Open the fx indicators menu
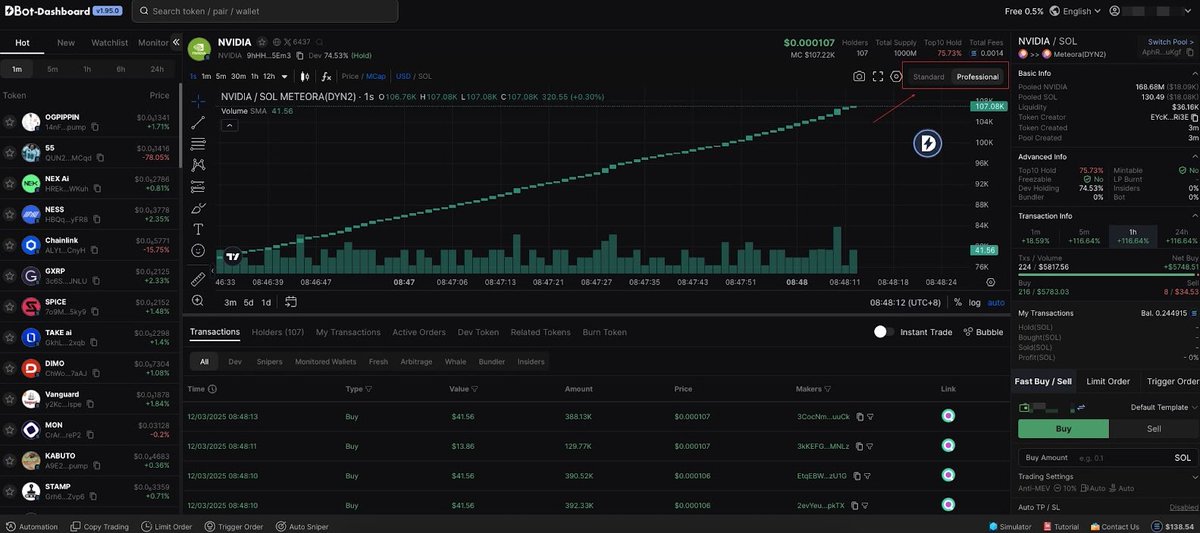The width and height of the screenshot is (1200, 533). pyautogui.click(x=326, y=76)
